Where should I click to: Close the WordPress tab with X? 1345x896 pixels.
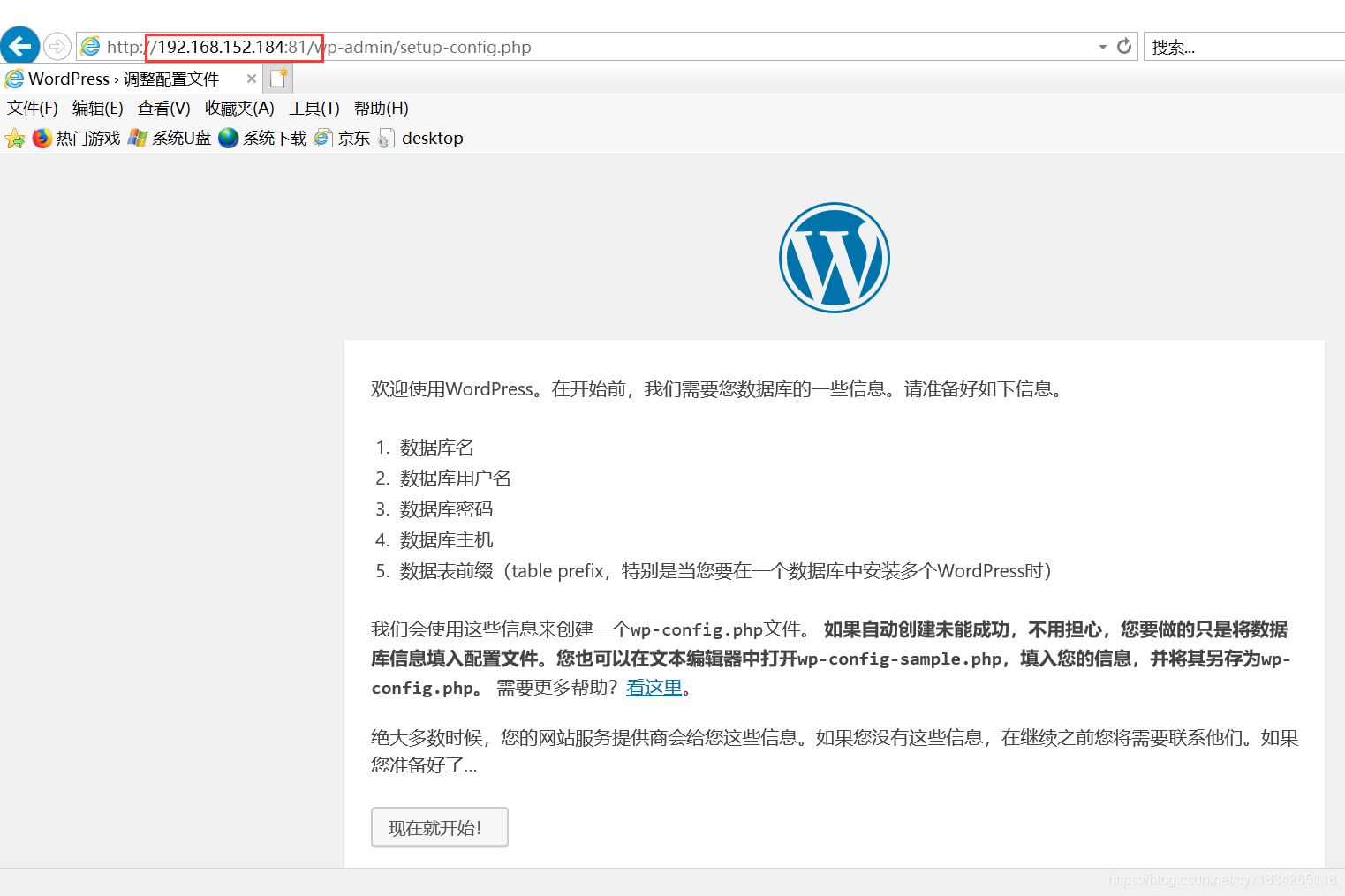tap(252, 79)
